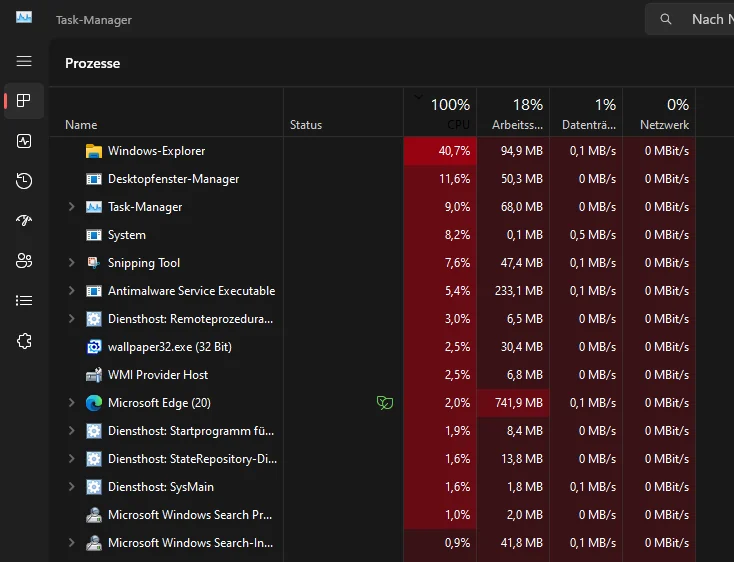Click the wallpaper32.exe icon
734x562 pixels.
tap(94, 347)
